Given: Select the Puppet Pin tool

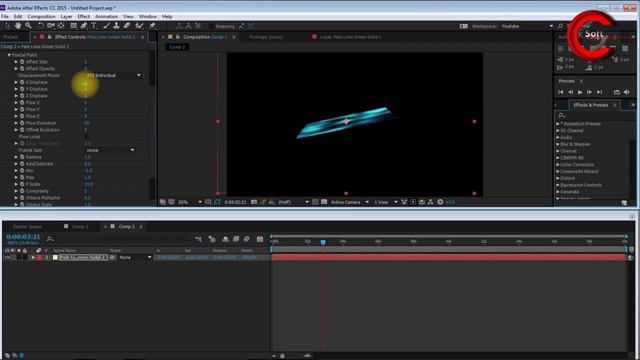Looking at the screenshot, I should point(152,26).
